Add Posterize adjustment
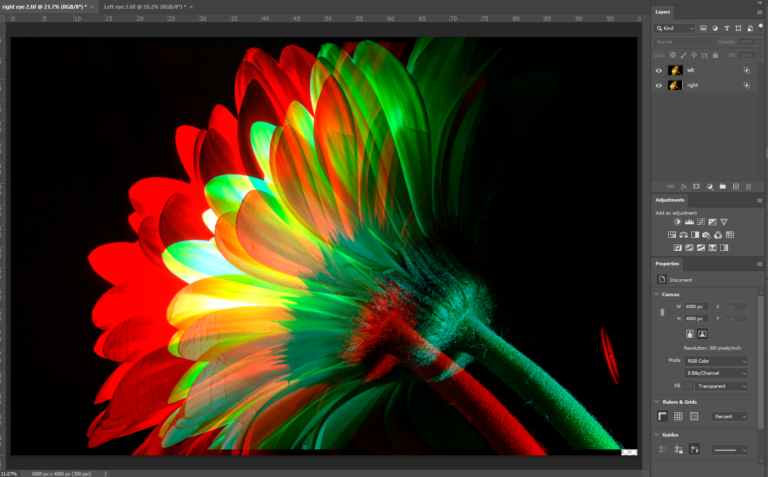768x477 pixels. [x=689, y=248]
